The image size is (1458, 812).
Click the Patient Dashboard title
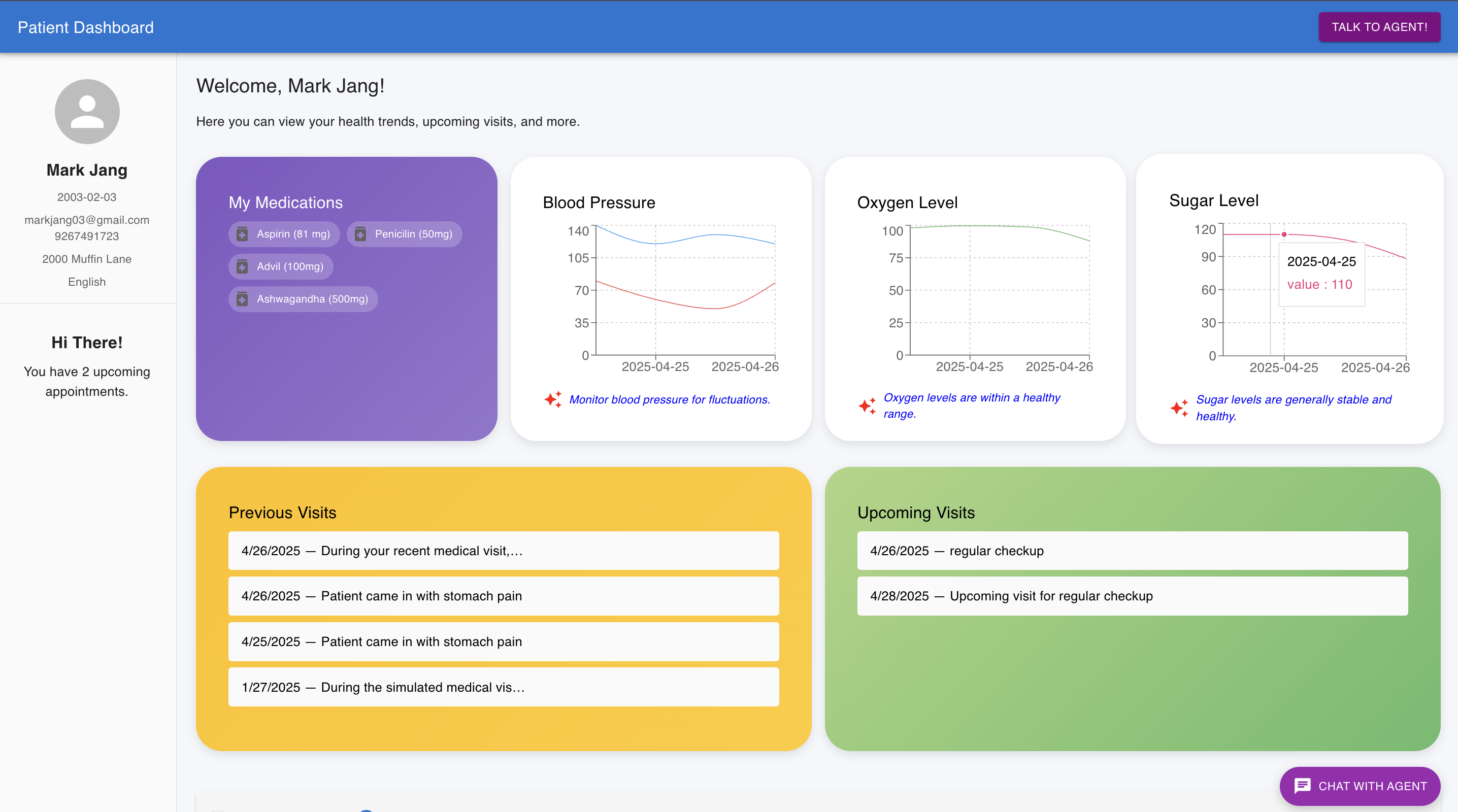[x=85, y=27]
